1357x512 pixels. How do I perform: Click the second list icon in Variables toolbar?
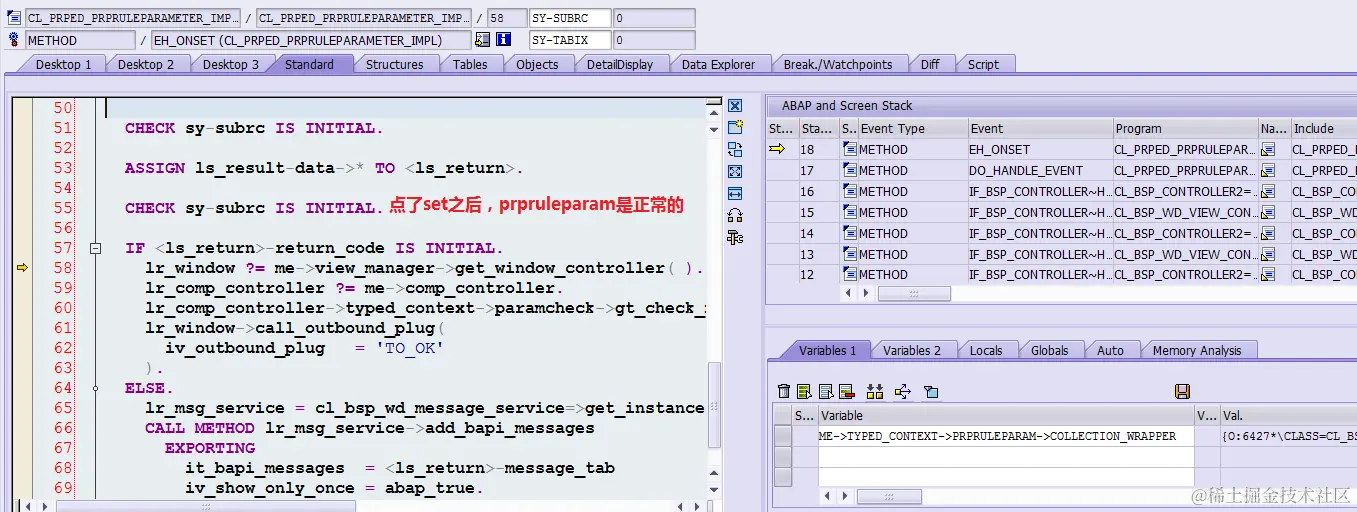pyautogui.click(x=825, y=391)
